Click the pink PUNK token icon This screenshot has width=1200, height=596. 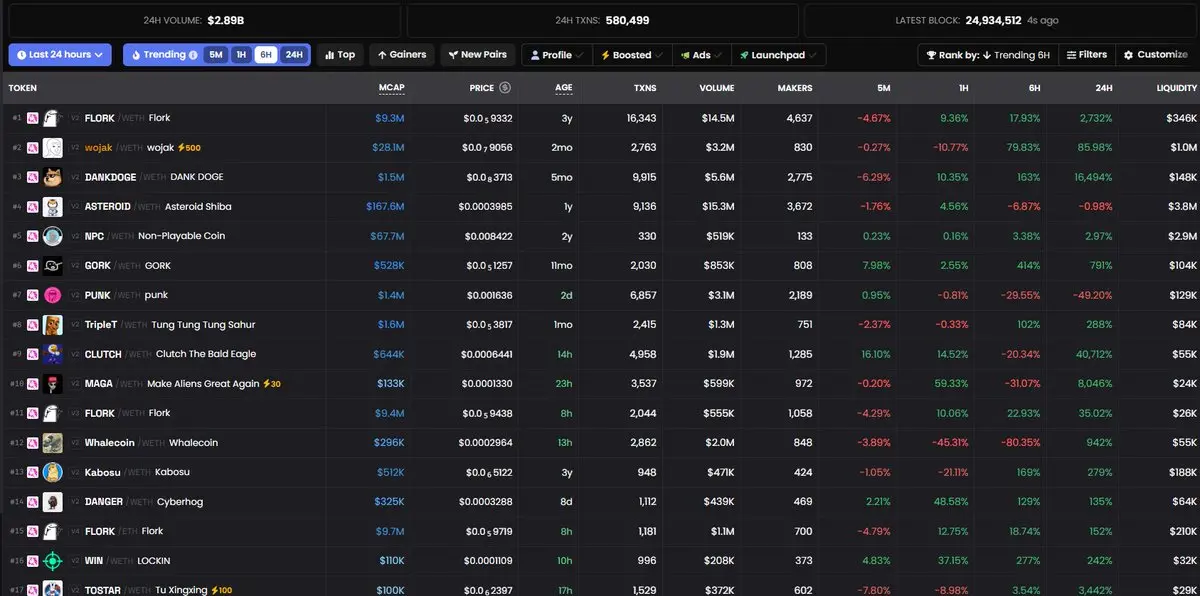53,295
